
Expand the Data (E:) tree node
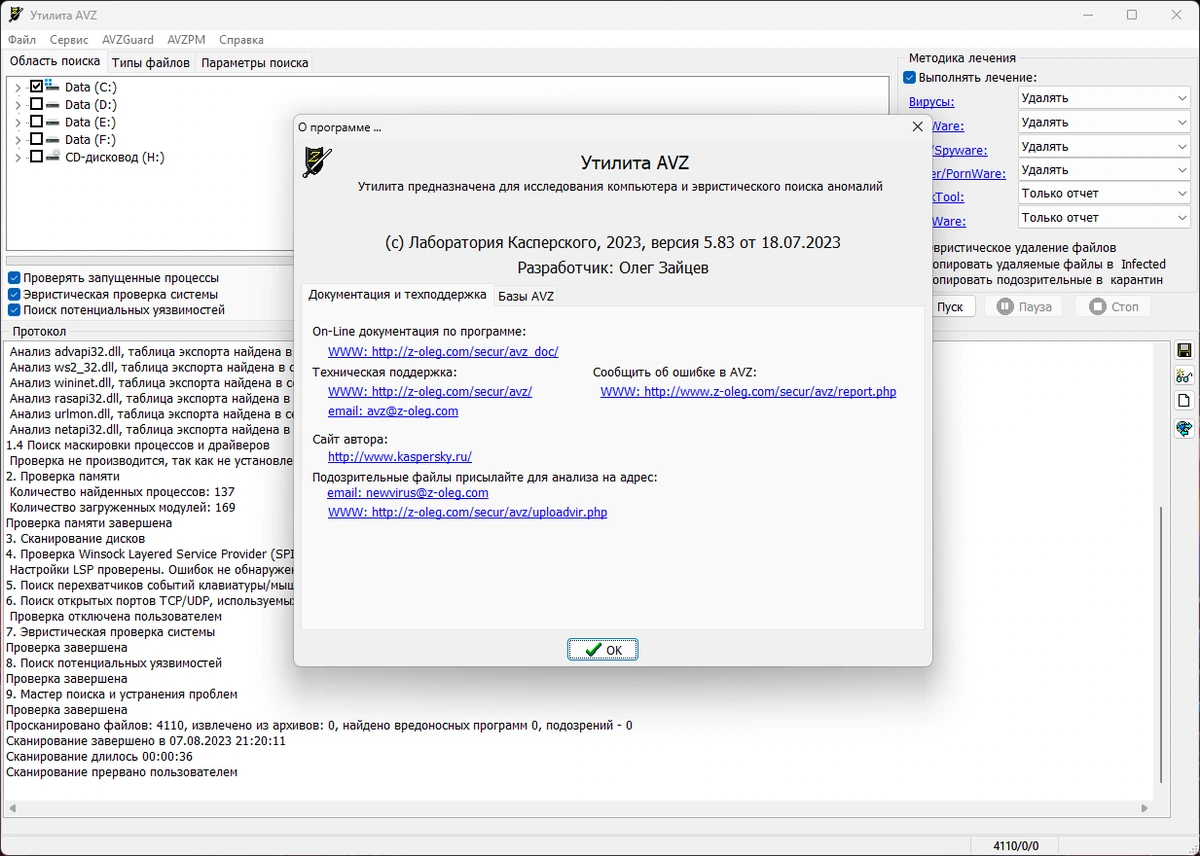point(18,123)
